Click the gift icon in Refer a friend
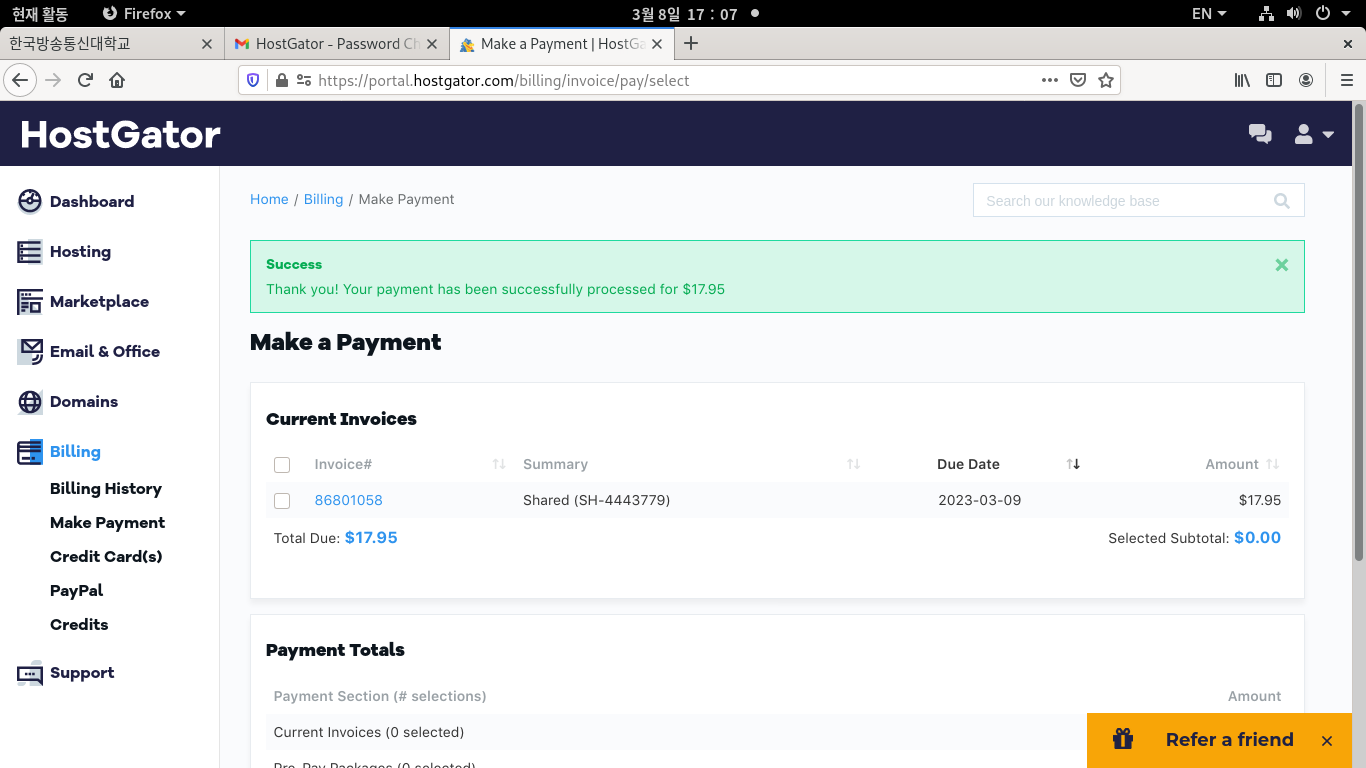 point(1123,739)
